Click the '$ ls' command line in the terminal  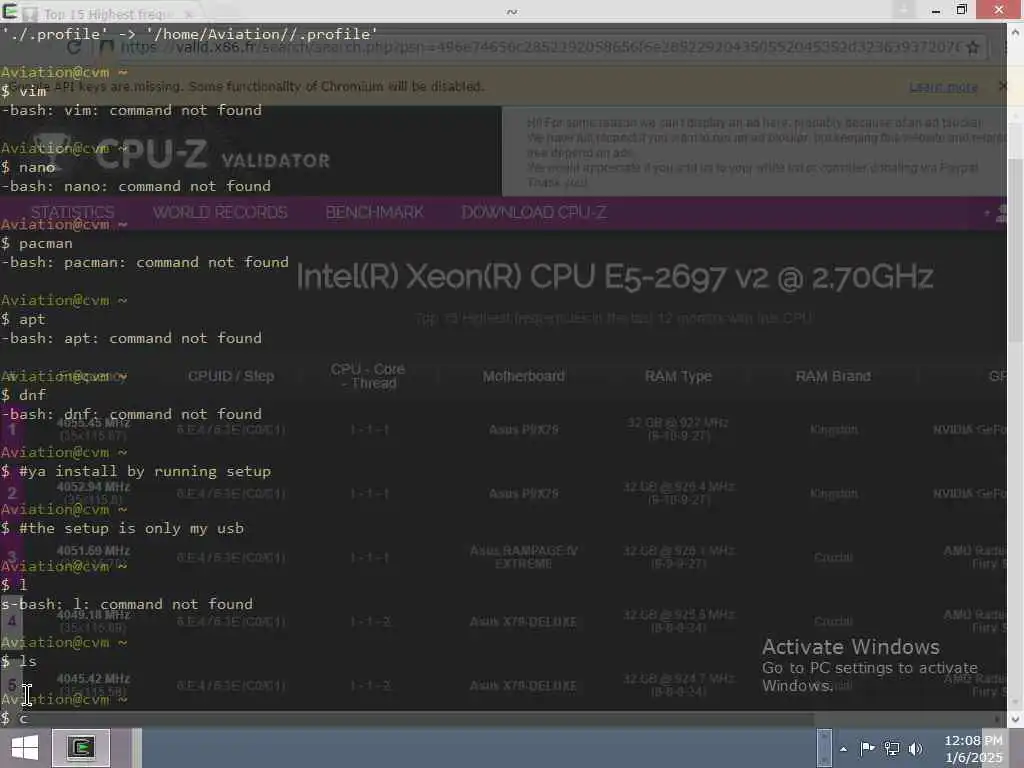(19, 661)
